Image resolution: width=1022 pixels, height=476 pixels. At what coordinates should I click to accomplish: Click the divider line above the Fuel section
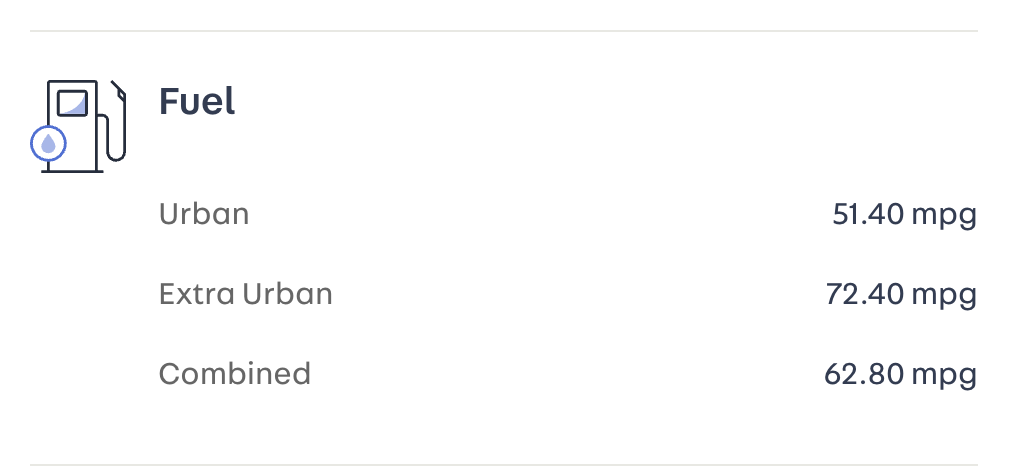pos(504,31)
